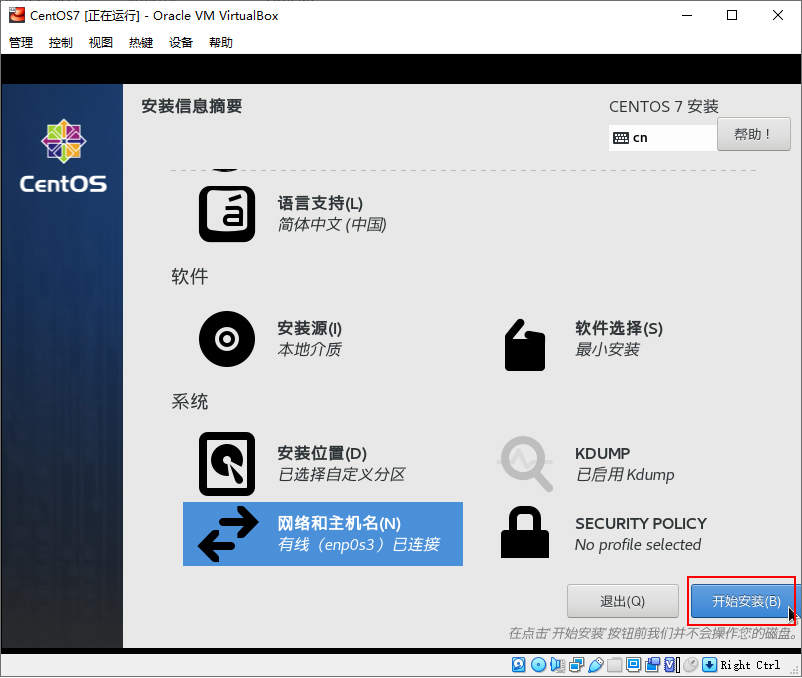Open the 语言支持 language support icon
Viewport: 802px width, 678px height.
(x=226, y=213)
